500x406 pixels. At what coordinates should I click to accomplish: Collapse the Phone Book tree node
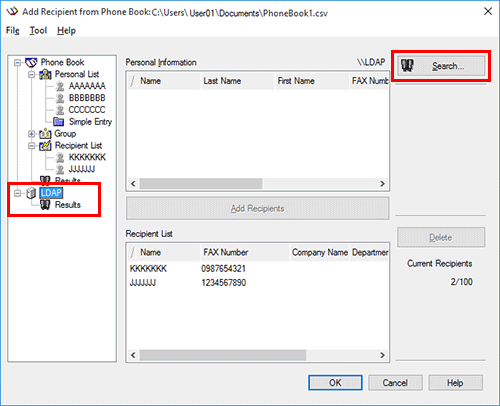17,63
